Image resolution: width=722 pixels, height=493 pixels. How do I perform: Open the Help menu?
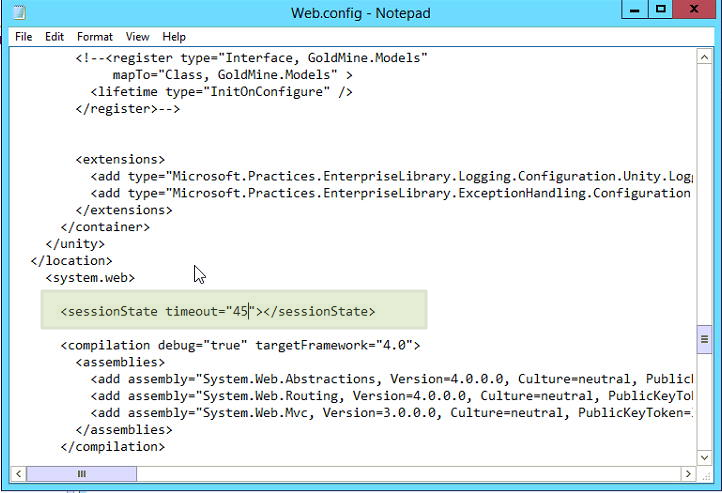[174, 36]
